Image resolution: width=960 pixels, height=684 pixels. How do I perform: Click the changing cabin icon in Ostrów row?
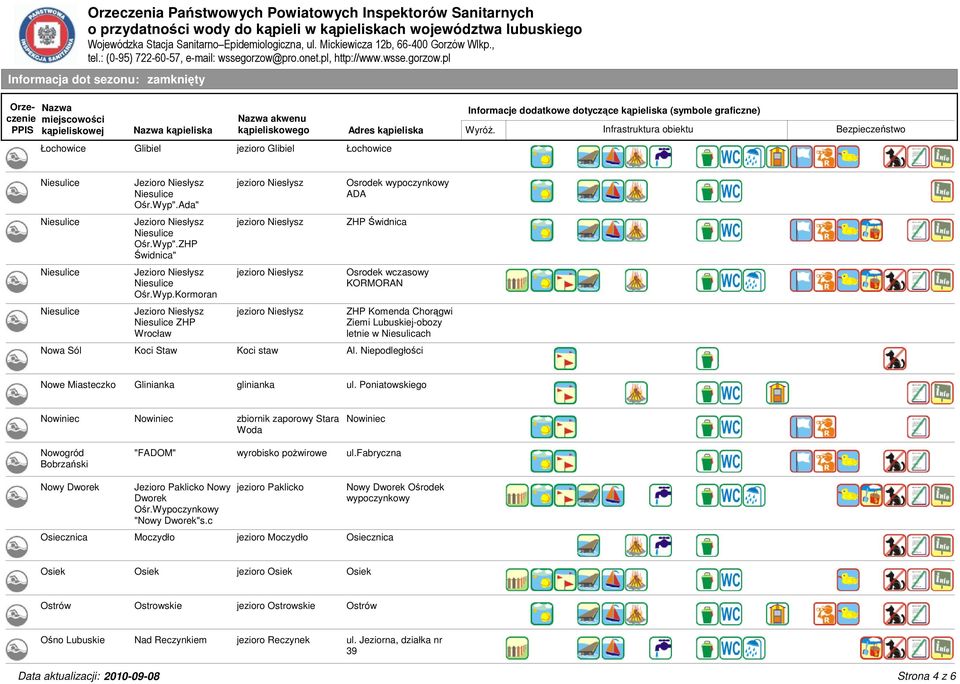[x=778, y=615]
